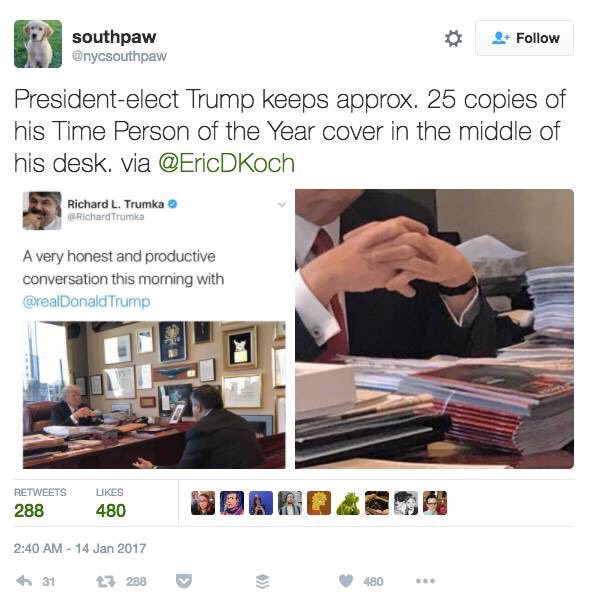Open the office meeting photo
The width and height of the screenshot is (590, 610).
coord(154,394)
